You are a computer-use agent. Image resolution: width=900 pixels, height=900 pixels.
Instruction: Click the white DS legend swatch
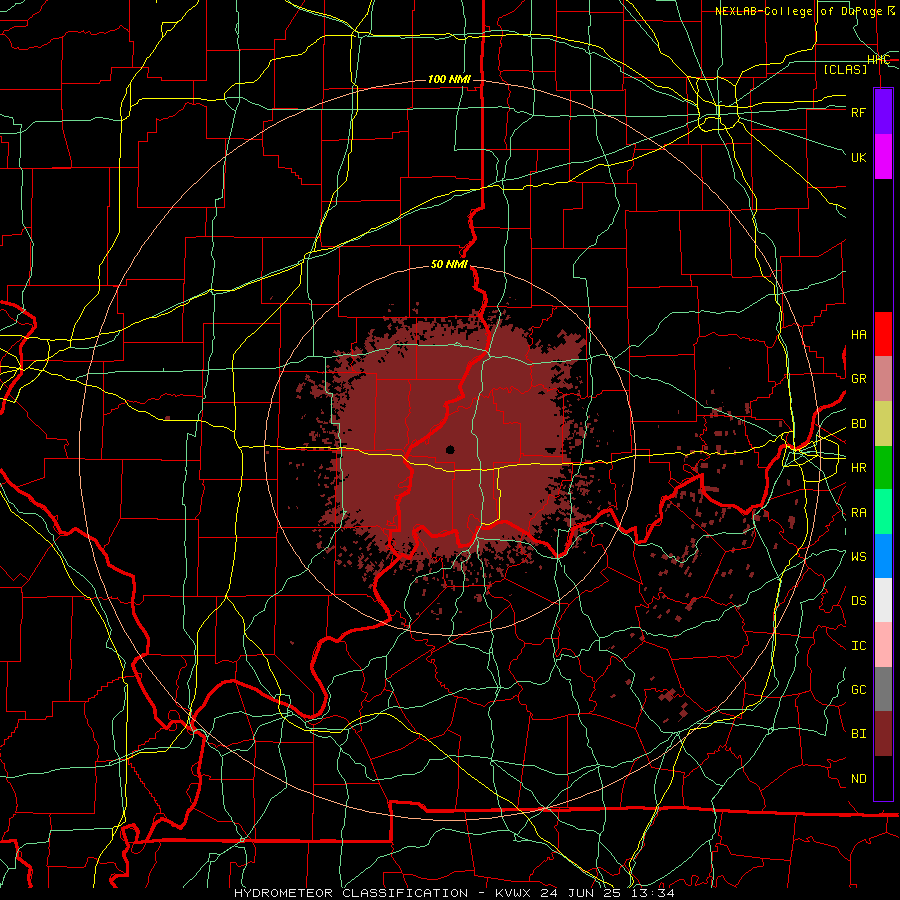tap(883, 600)
